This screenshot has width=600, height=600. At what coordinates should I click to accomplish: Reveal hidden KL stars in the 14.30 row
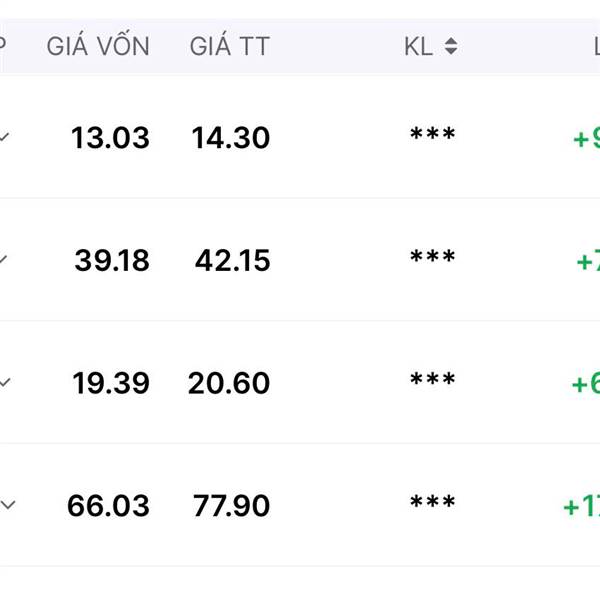pos(432,135)
